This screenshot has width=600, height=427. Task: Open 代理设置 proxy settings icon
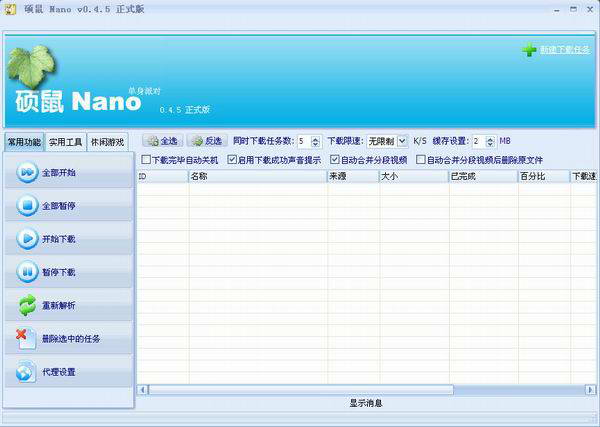click(x=26, y=372)
